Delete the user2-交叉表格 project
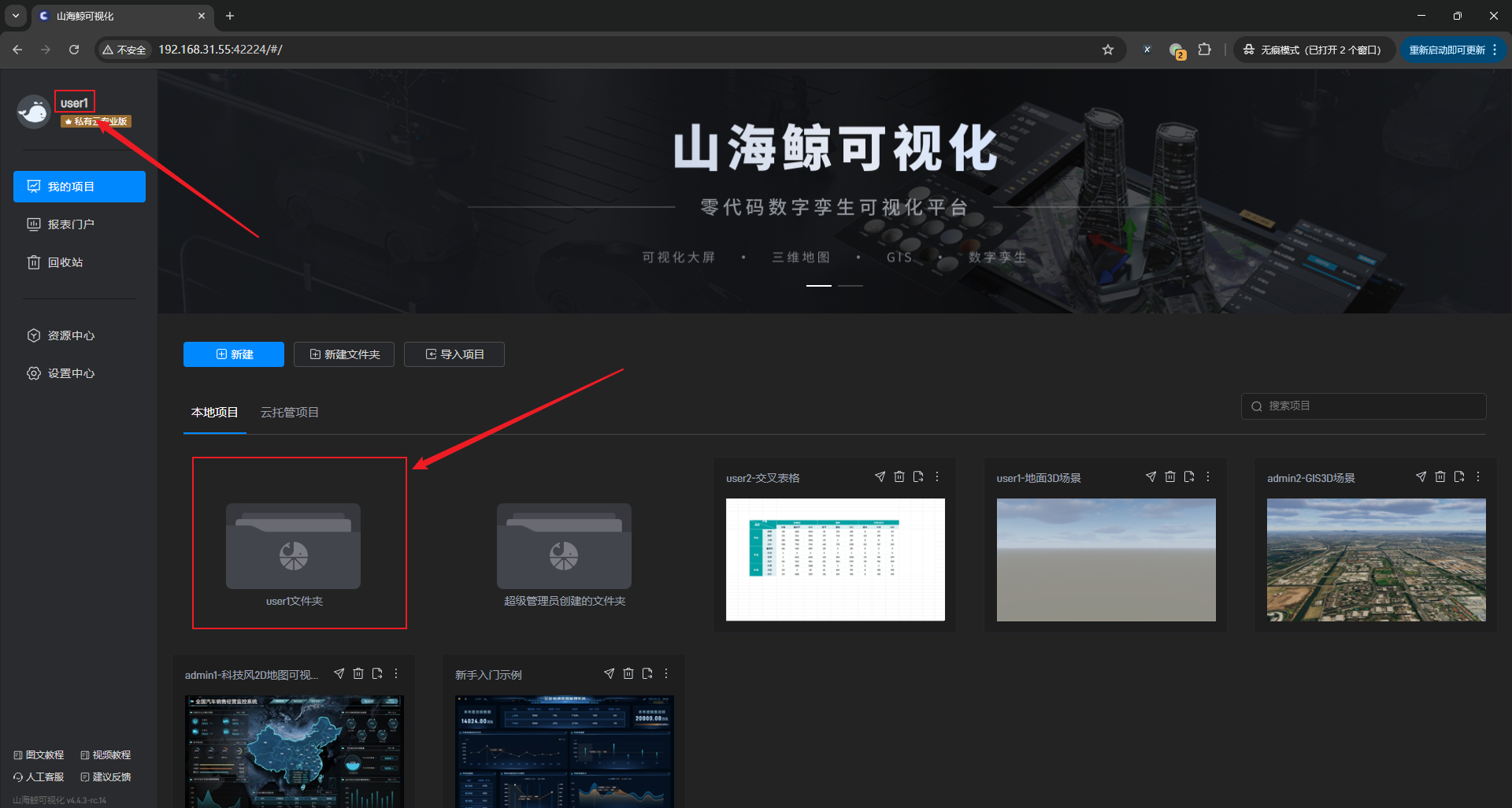 click(899, 477)
